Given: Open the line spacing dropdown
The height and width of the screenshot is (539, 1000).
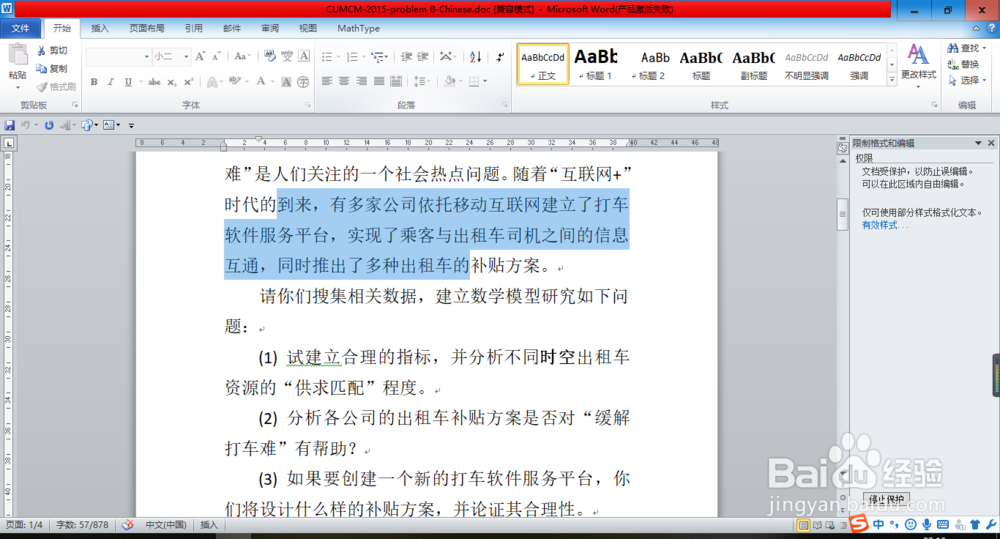Looking at the screenshot, I should [x=422, y=81].
